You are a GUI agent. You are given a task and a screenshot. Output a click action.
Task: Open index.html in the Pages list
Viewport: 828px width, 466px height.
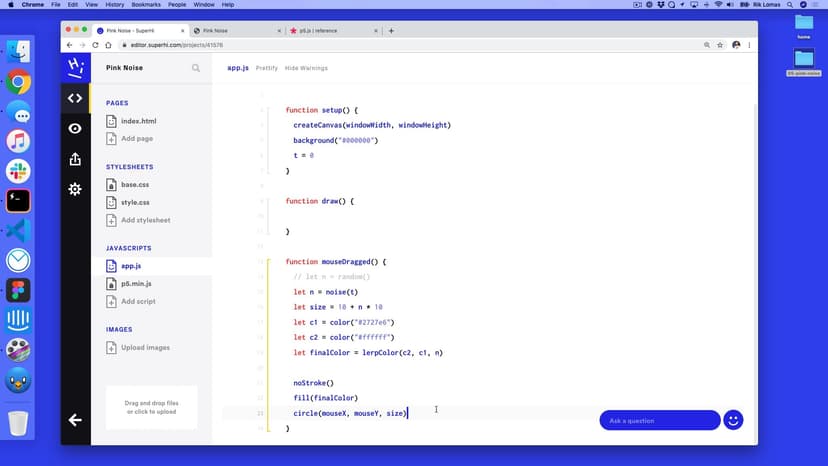click(x=138, y=121)
